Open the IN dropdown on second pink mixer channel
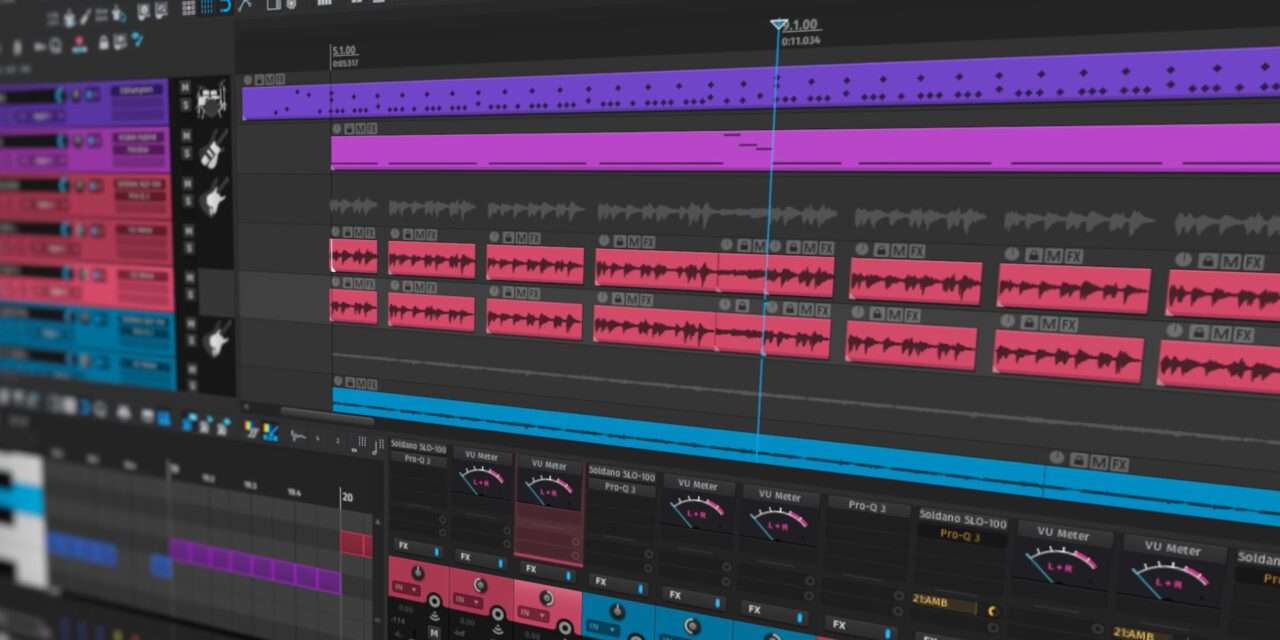 pyautogui.click(x=467, y=604)
